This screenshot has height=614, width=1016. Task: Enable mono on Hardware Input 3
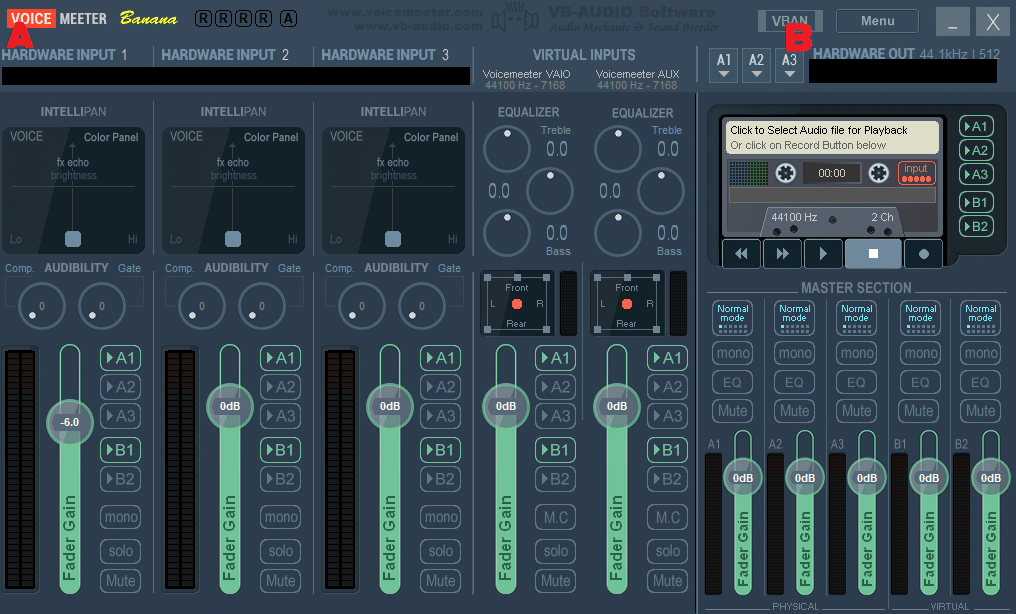coord(441,517)
